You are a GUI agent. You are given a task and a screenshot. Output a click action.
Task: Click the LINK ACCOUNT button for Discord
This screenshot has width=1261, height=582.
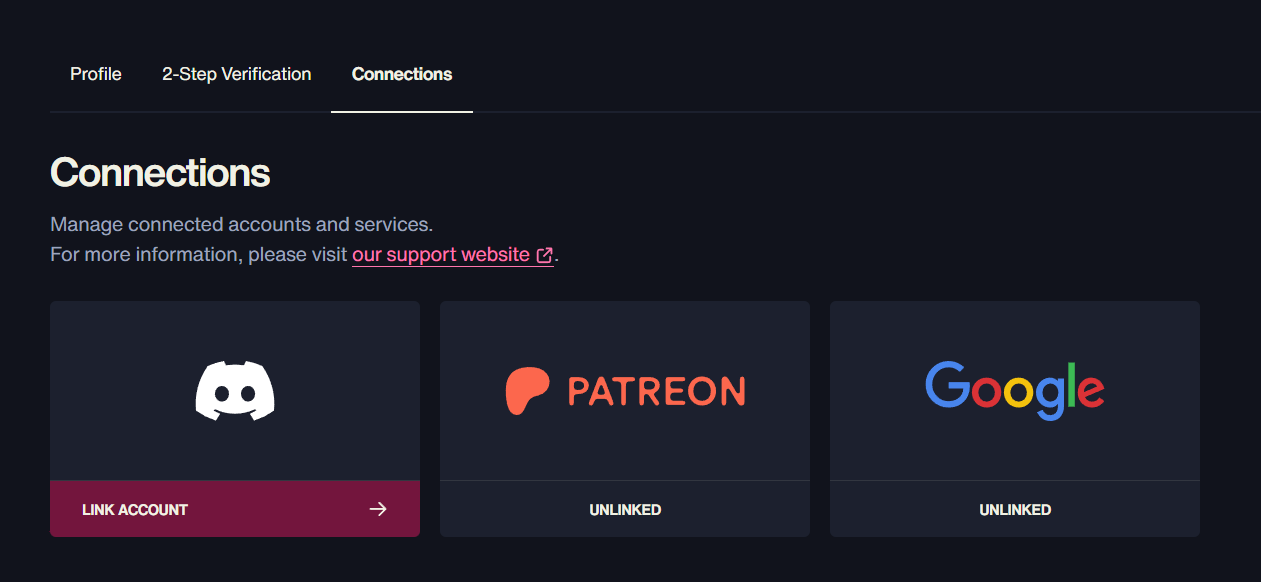pyautogui.click(x=235, y=509)
